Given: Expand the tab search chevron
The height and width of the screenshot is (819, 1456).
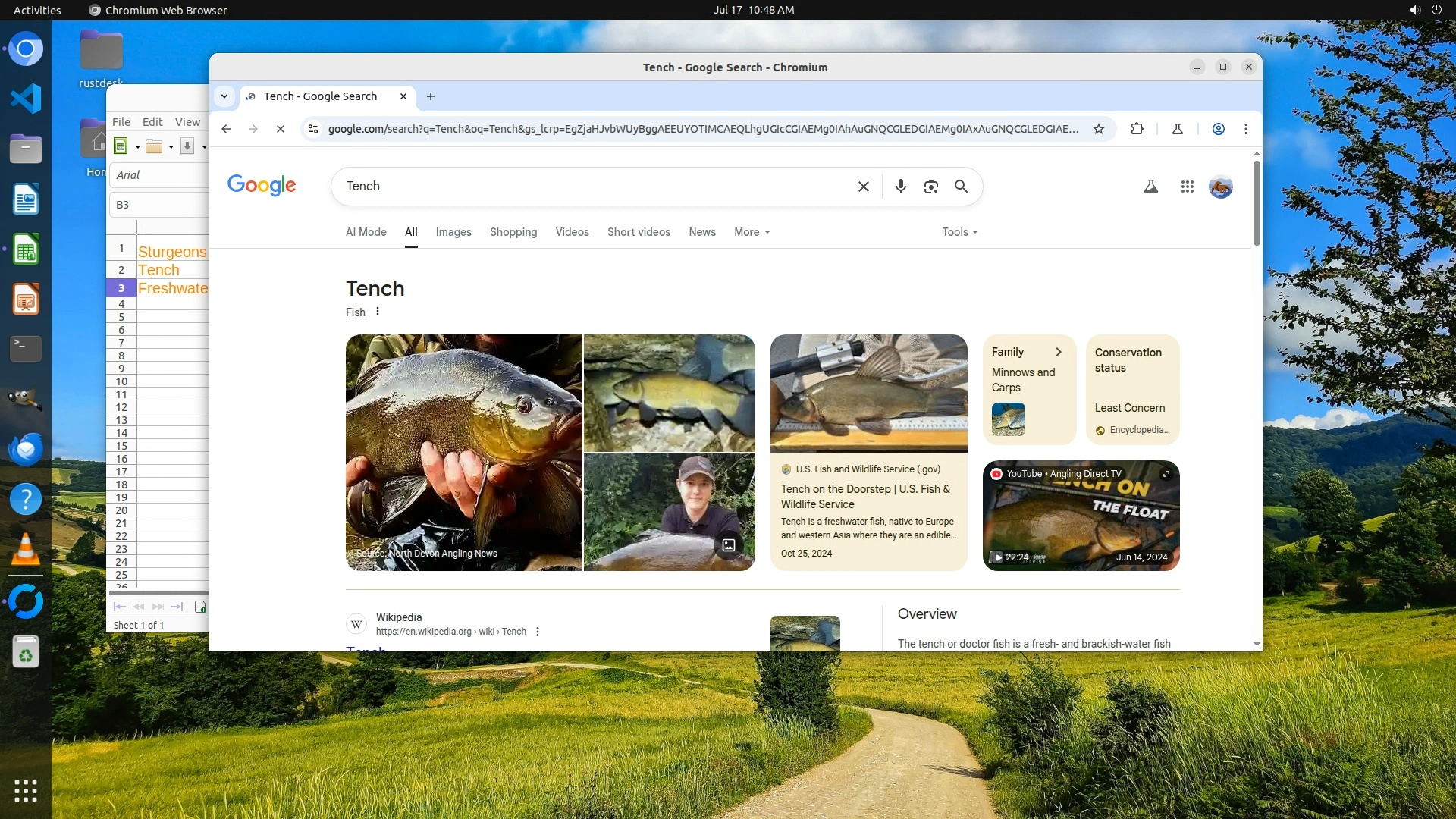Looking at the screenshot, I should pyautogui.click(x=224, y=96).
